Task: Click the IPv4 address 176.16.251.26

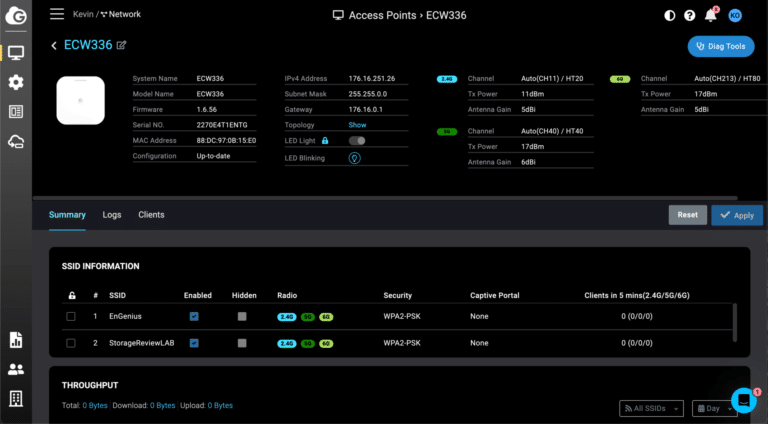Action: pyautogui.click(x=372, y=78)
